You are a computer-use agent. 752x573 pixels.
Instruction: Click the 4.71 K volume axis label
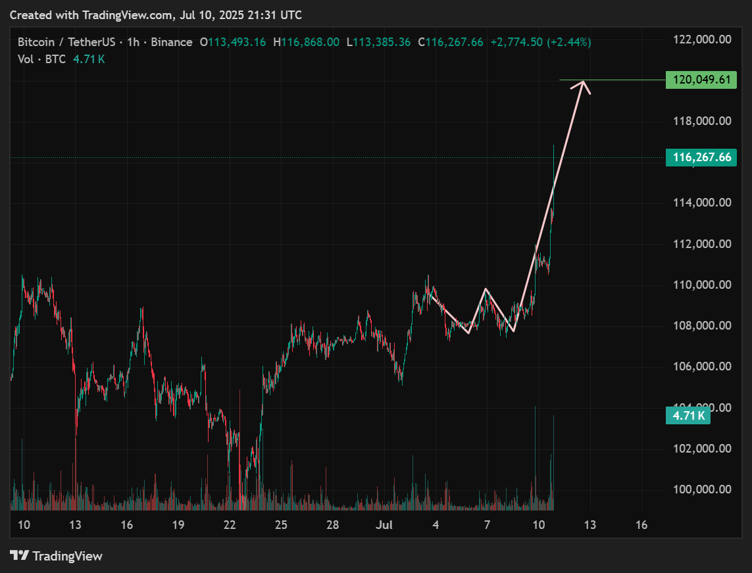pyautogui.click(x=689, y=414)
